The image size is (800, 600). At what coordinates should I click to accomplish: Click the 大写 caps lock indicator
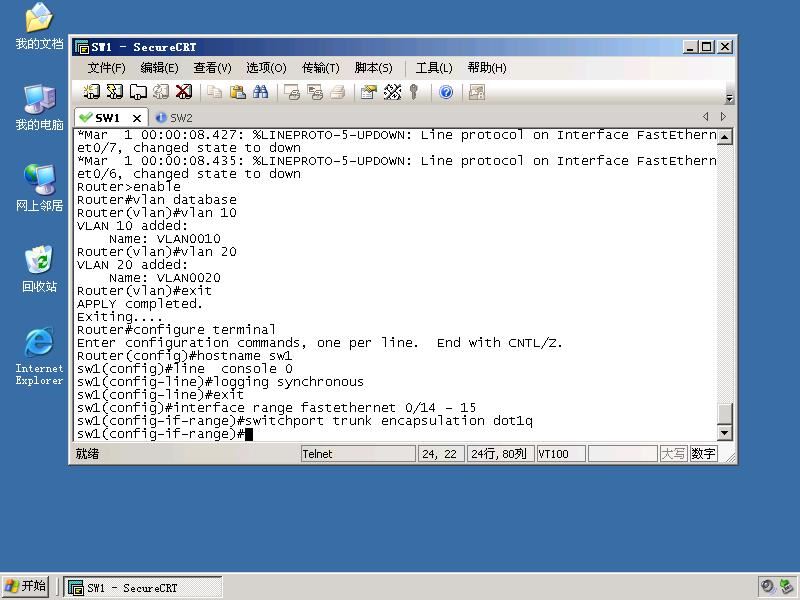tap(673, 454)
